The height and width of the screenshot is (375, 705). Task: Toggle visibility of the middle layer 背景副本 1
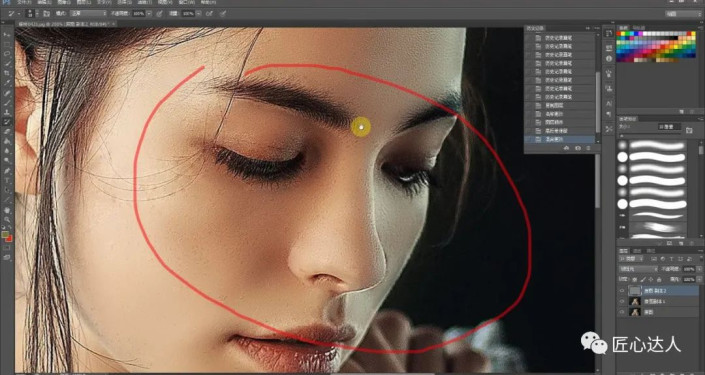coord(622,301)
